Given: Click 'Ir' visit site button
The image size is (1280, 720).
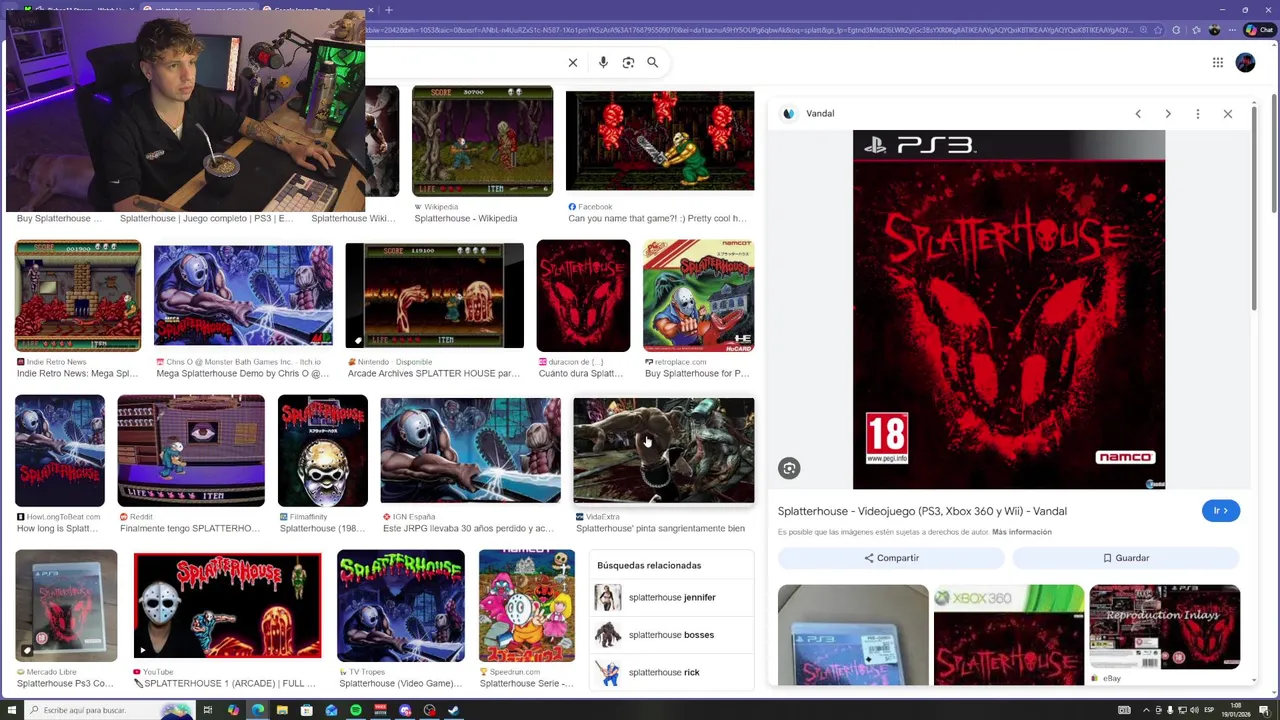Looking at the screenshot, I should 1221,511.
